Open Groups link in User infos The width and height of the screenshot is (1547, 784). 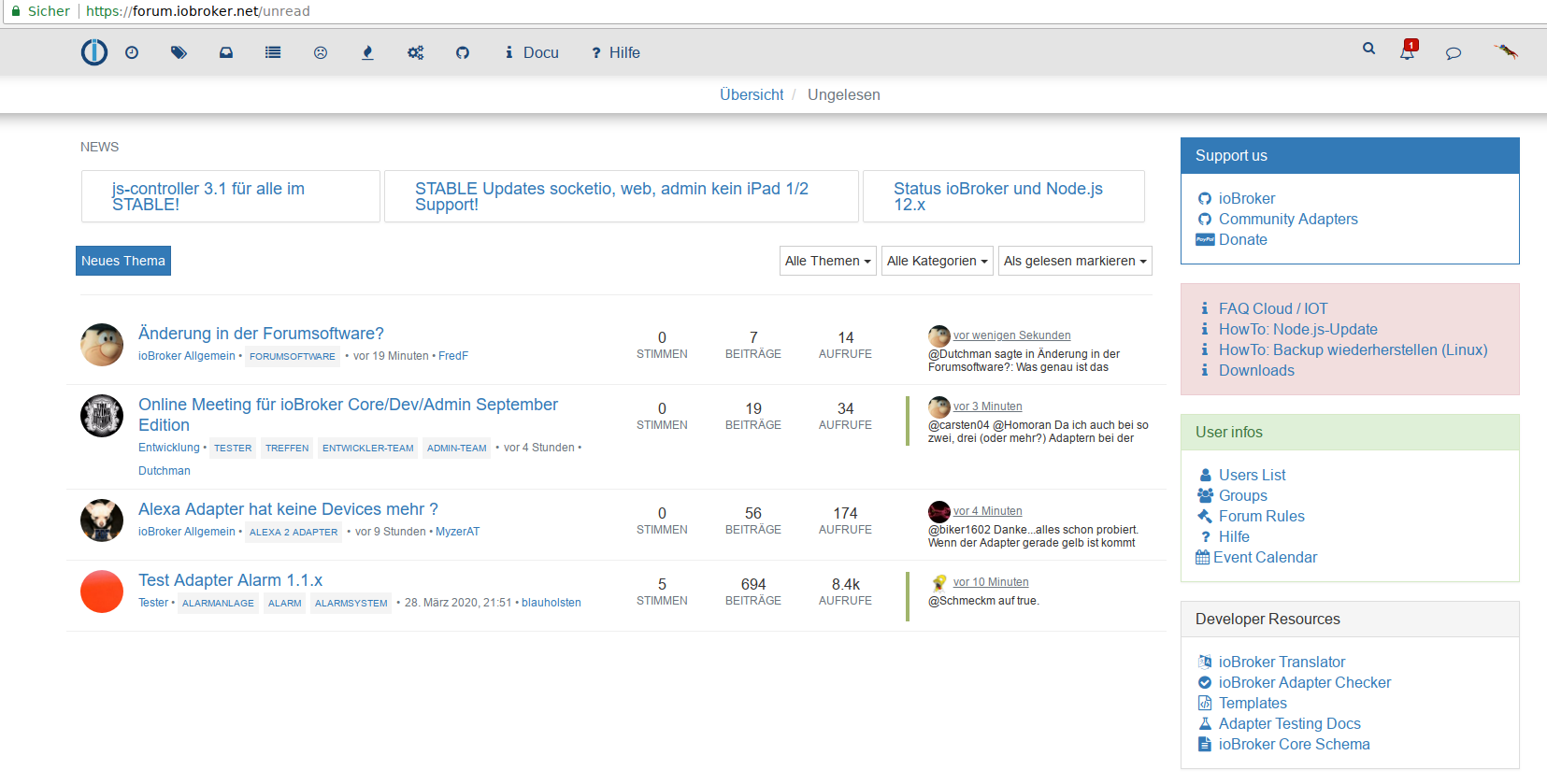(x=1243, y=495)
